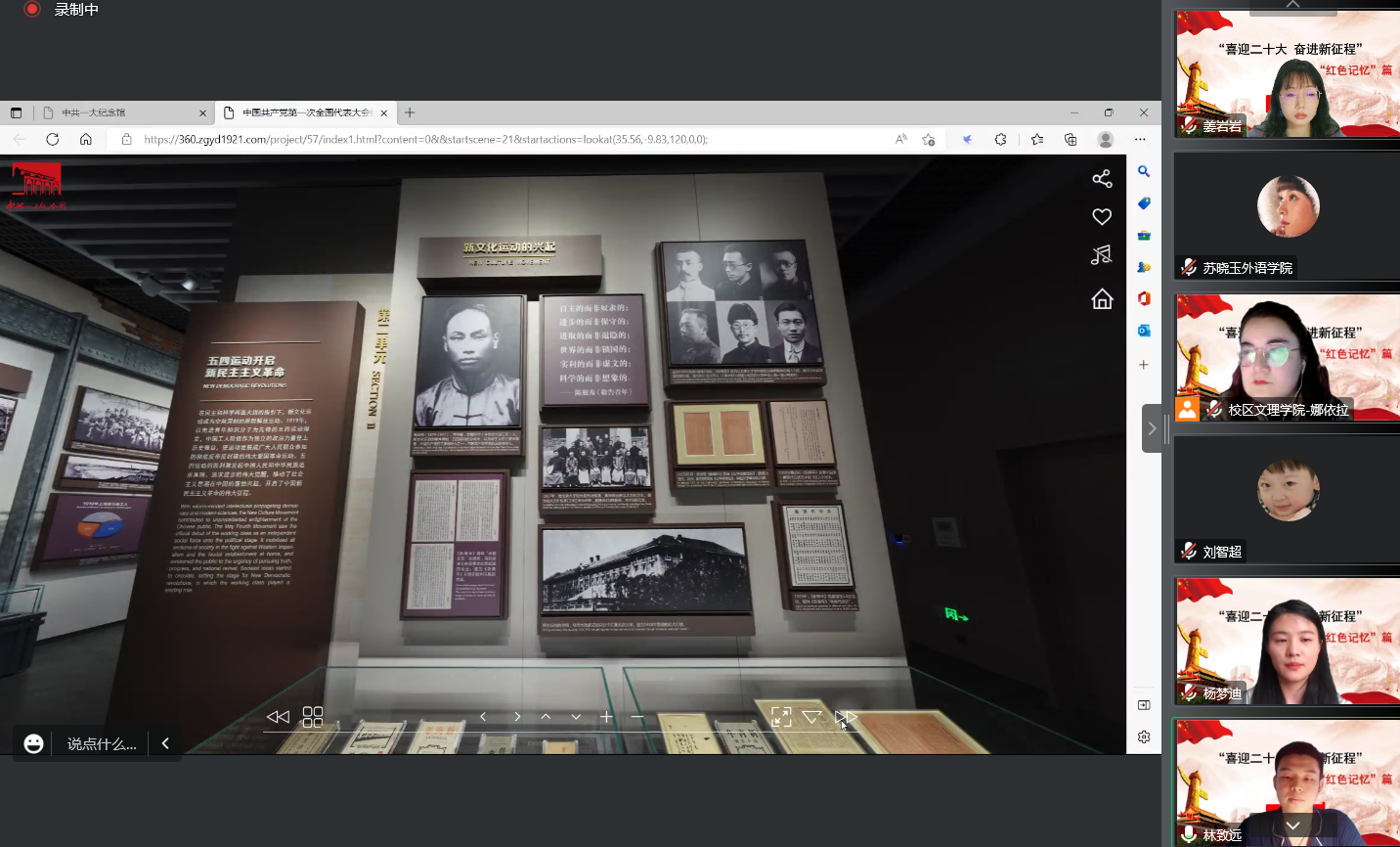Pan the panorama view left
The image size is (1400, 847).
pos(483,717)
